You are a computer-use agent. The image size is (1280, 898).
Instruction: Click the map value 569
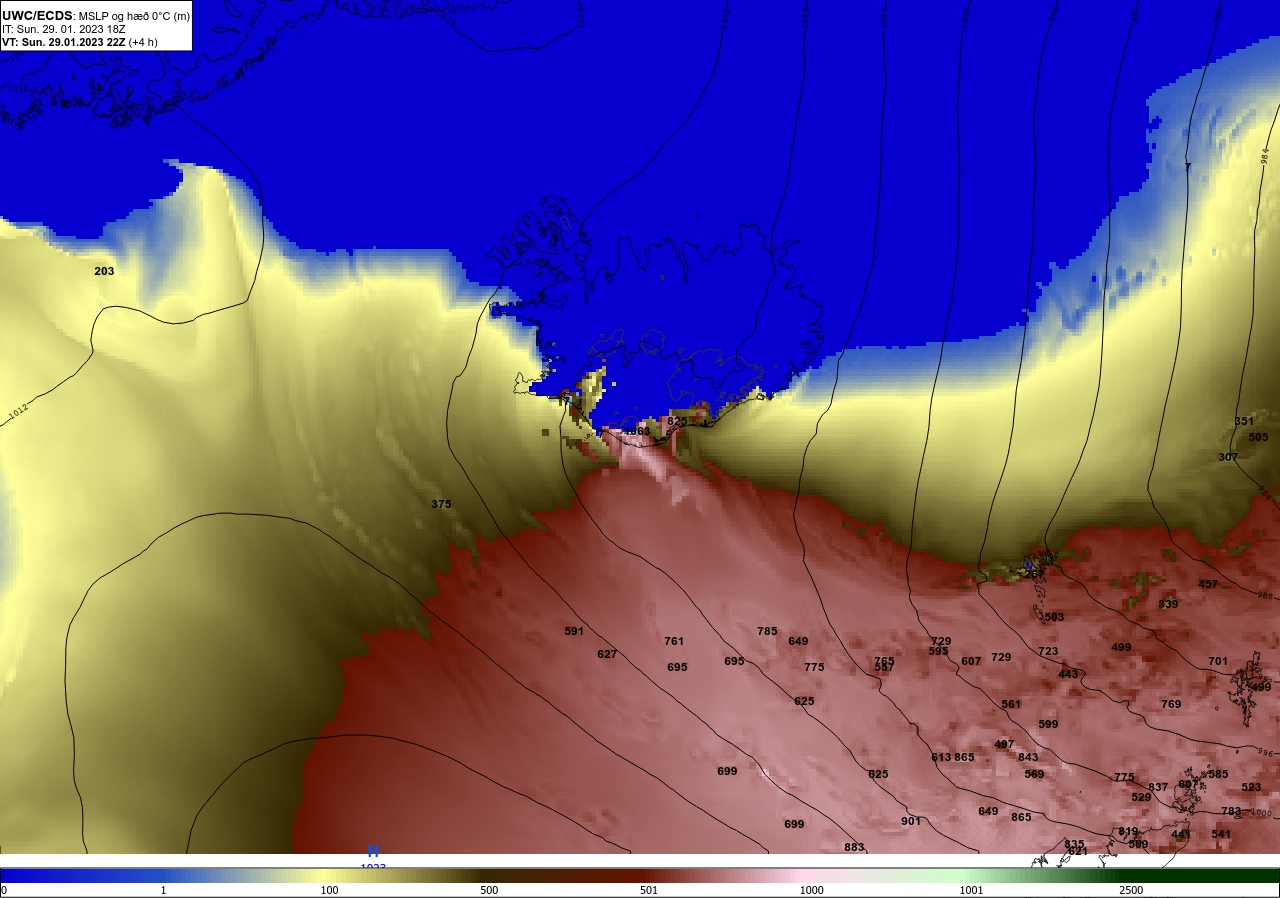click(1034, 774)
